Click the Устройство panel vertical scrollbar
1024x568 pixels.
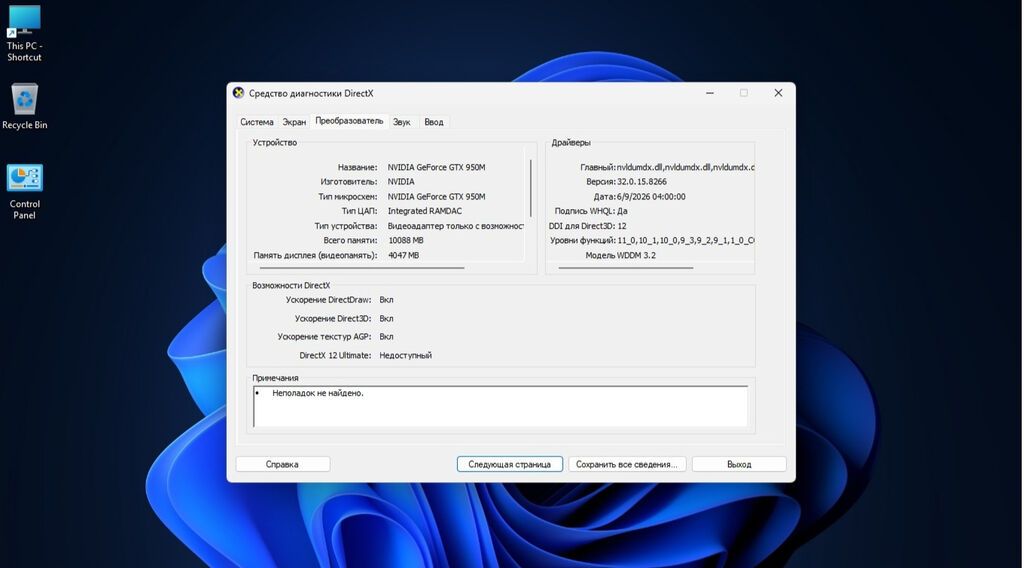tap(530, 188)
